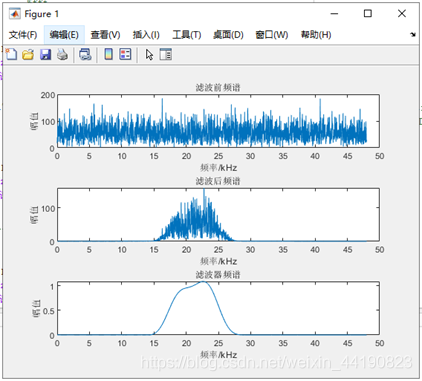
Task: Open the 桌面(D) menu
Action: click(228, 35)
